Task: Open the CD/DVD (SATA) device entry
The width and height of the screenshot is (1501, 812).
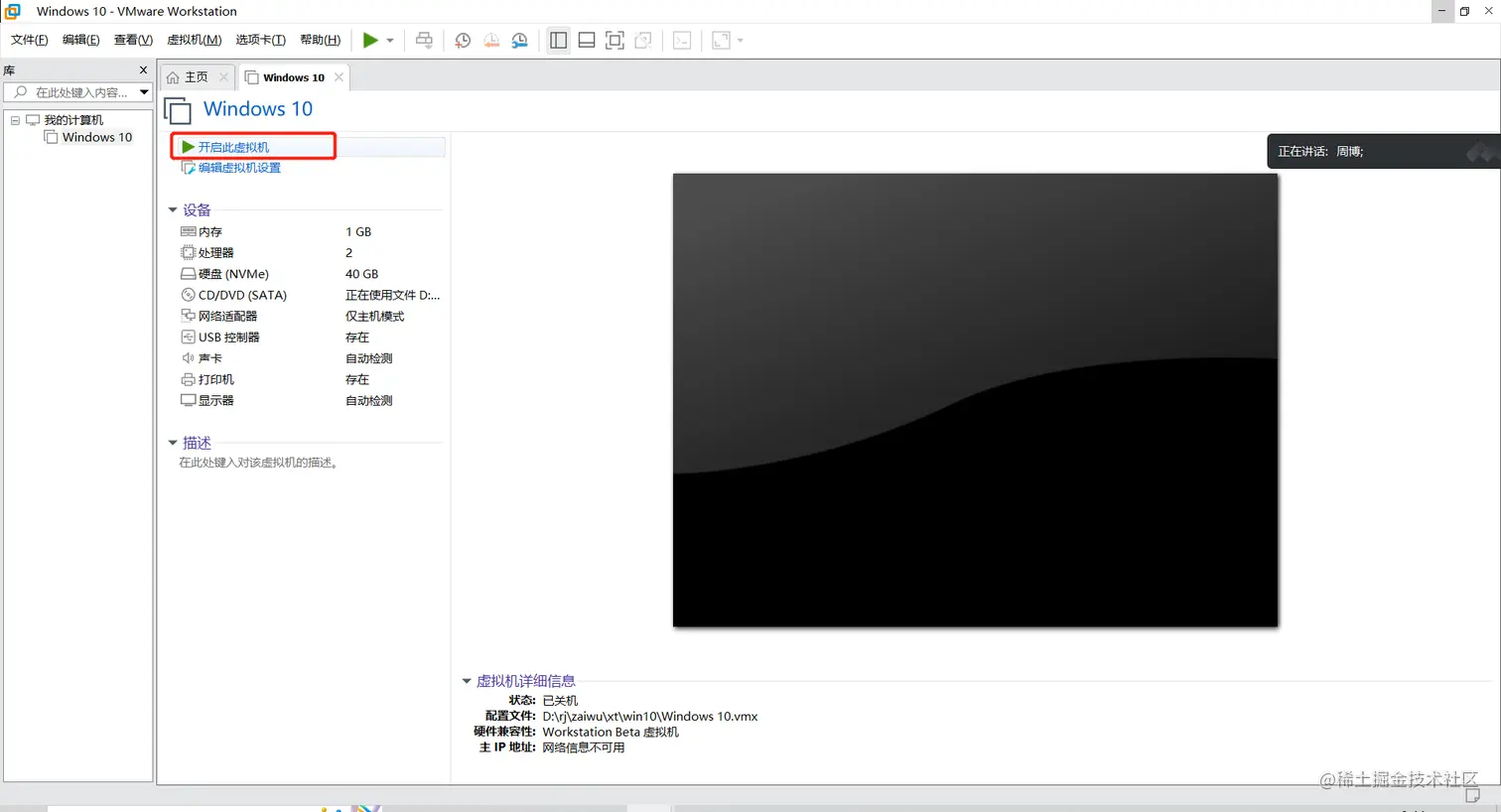Action: (x=242, y=295)
